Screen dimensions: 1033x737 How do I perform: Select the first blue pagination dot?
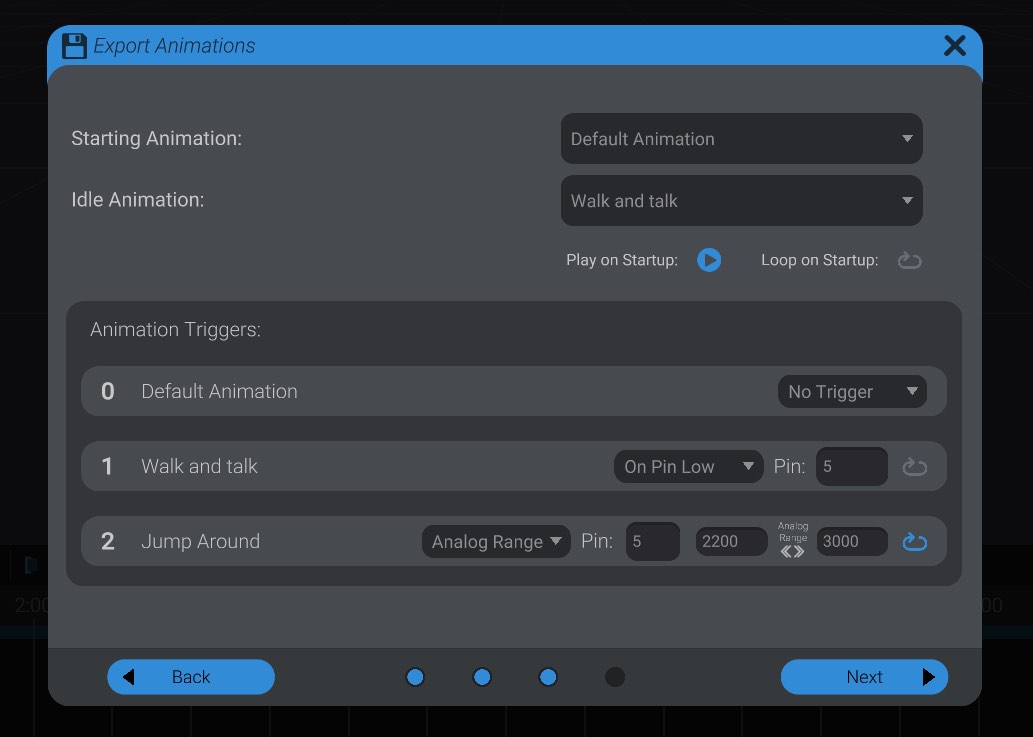coord(415,677)
